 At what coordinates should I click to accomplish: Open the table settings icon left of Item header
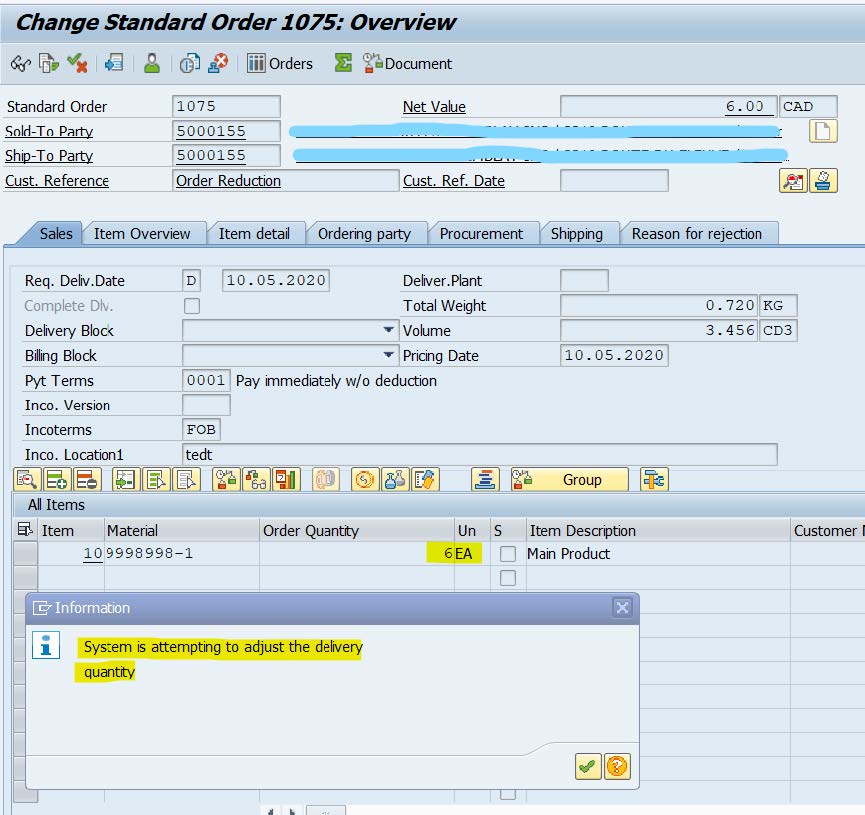24,531
